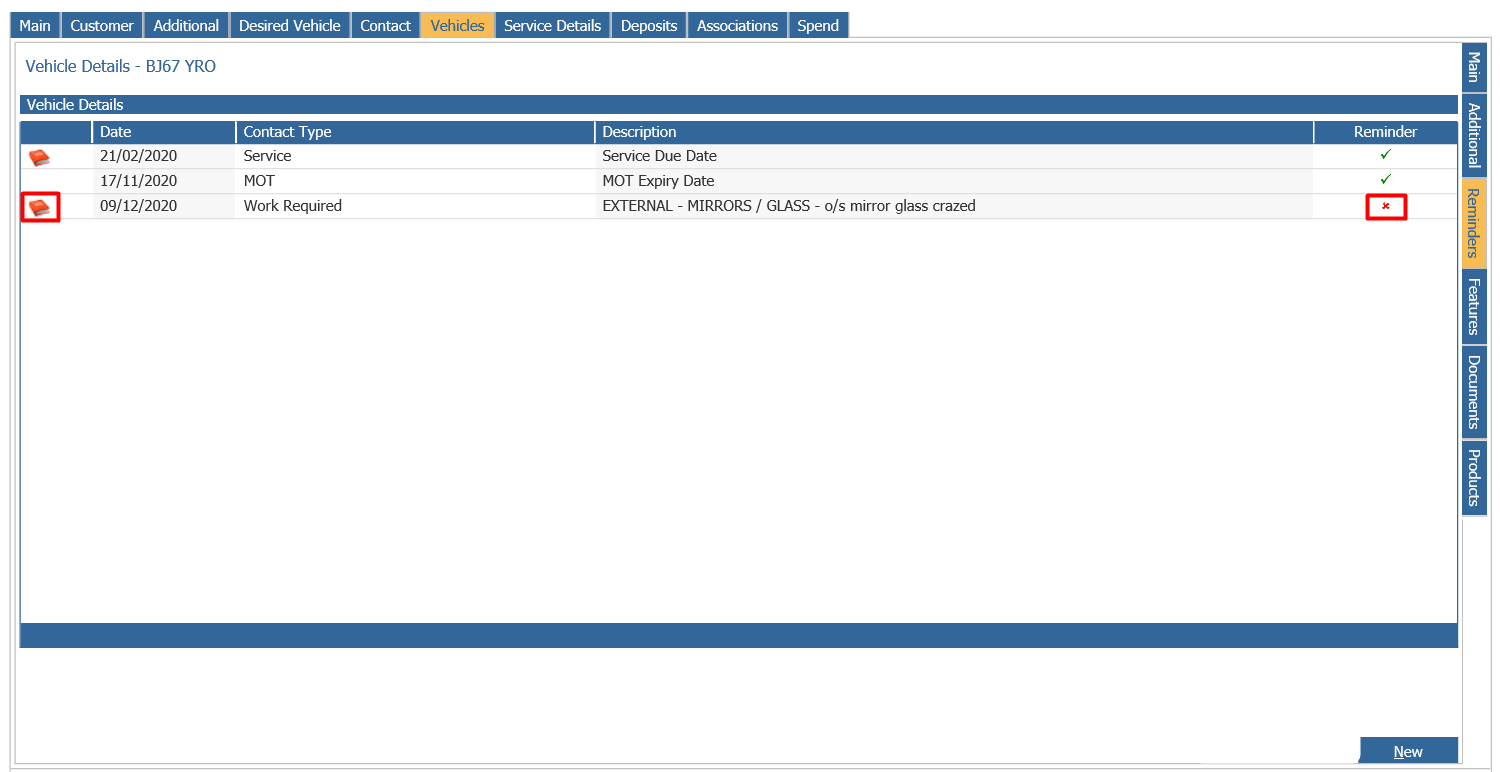Open the vertical Documents side tab
Screen dimensions: 1500x772
coord(1474,392)
